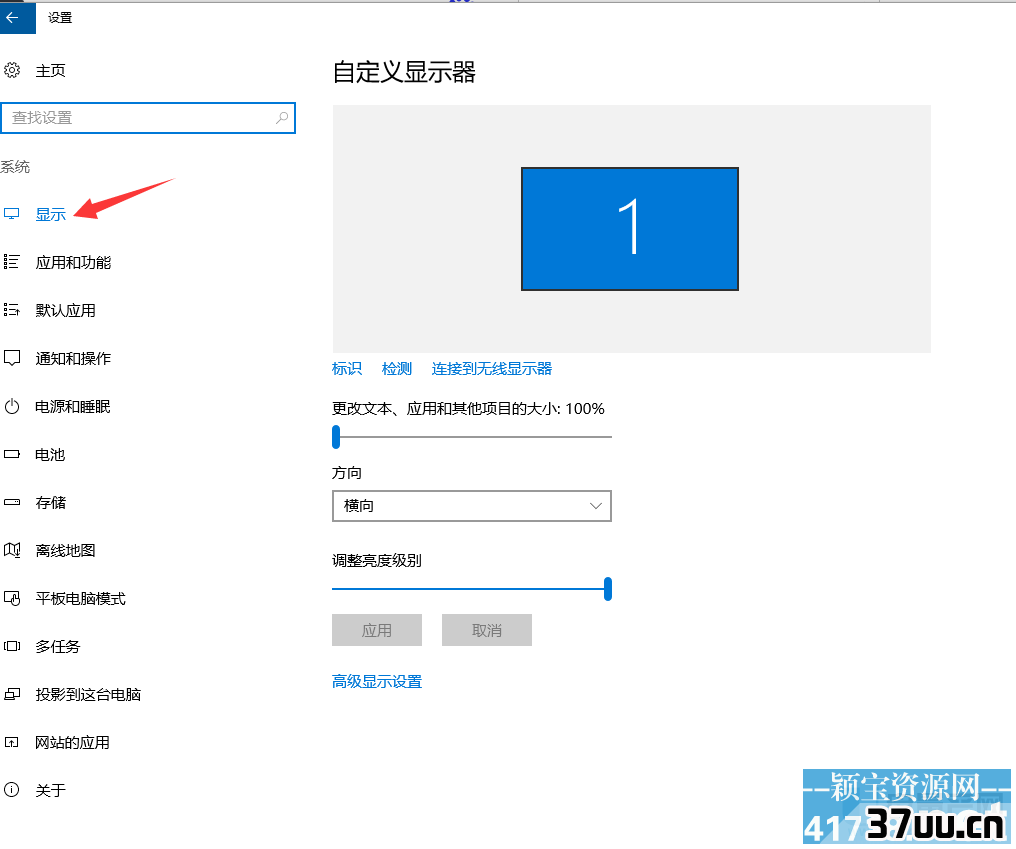
Task: Open 高级显示设置 link
Action: click(x=377, y=681)
